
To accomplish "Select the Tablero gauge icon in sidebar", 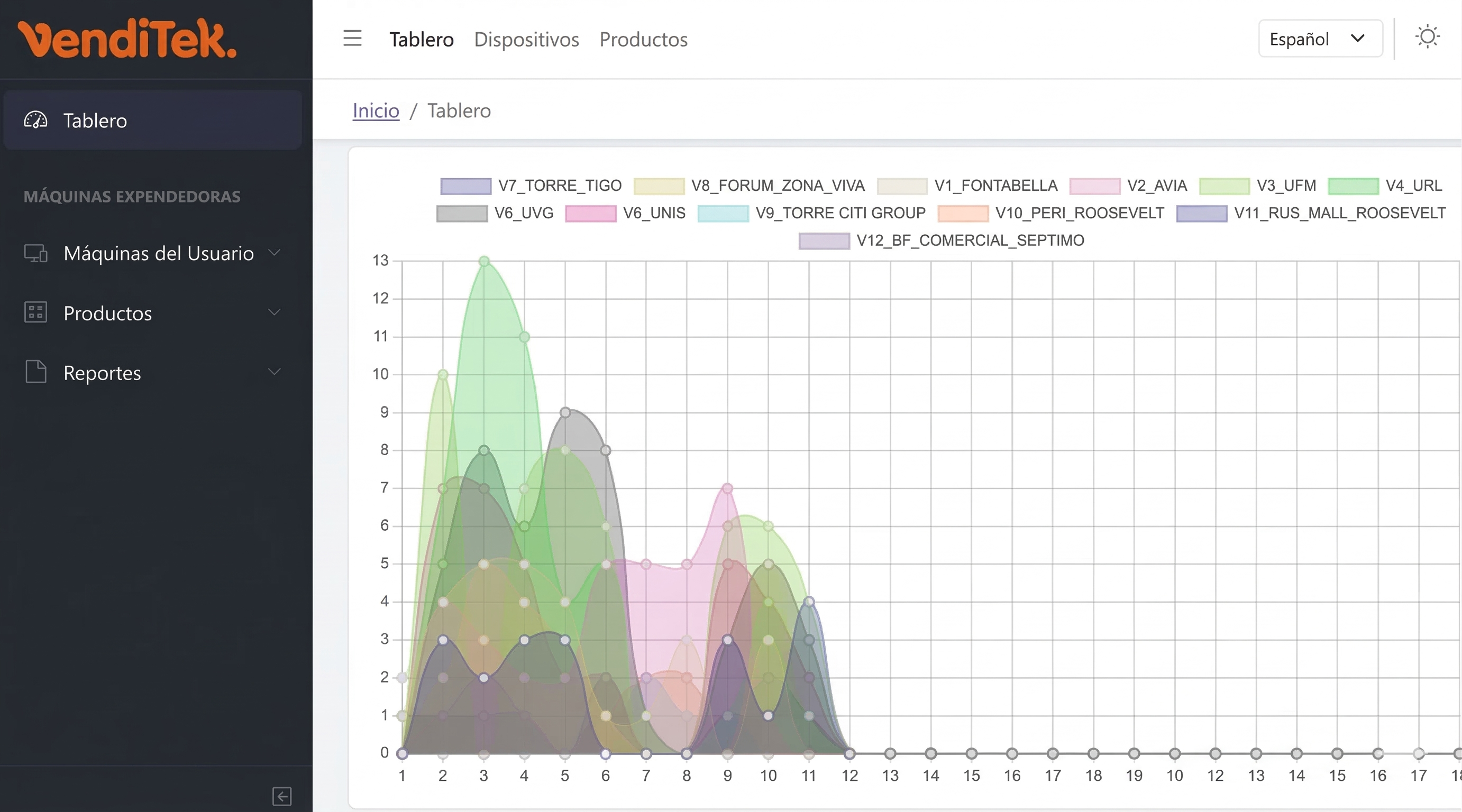I will (36, 120).
